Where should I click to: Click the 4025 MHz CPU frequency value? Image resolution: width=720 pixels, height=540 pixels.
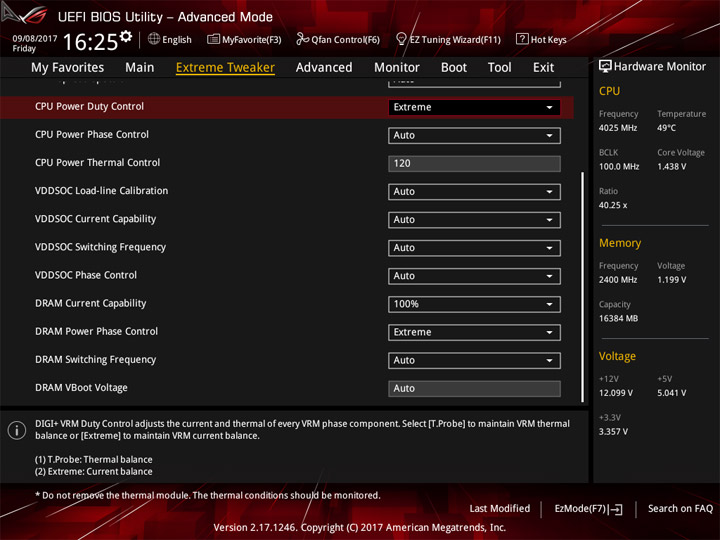(618, 128)
